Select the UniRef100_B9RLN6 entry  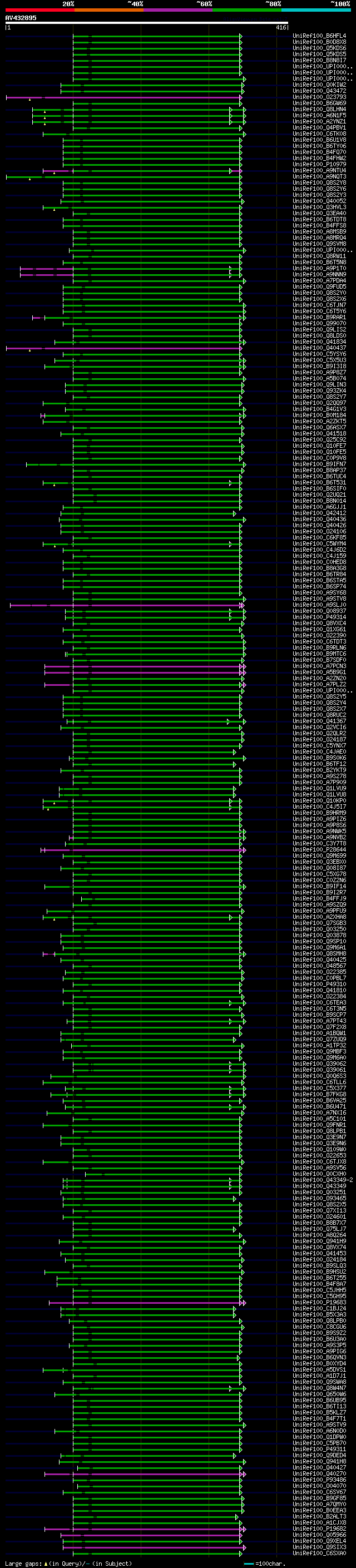click(x=319, y=647)
